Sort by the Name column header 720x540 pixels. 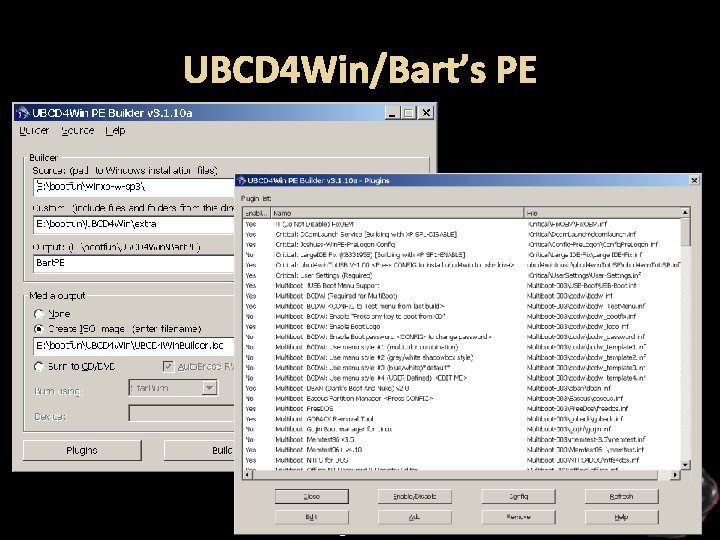(x=397, y=213)
